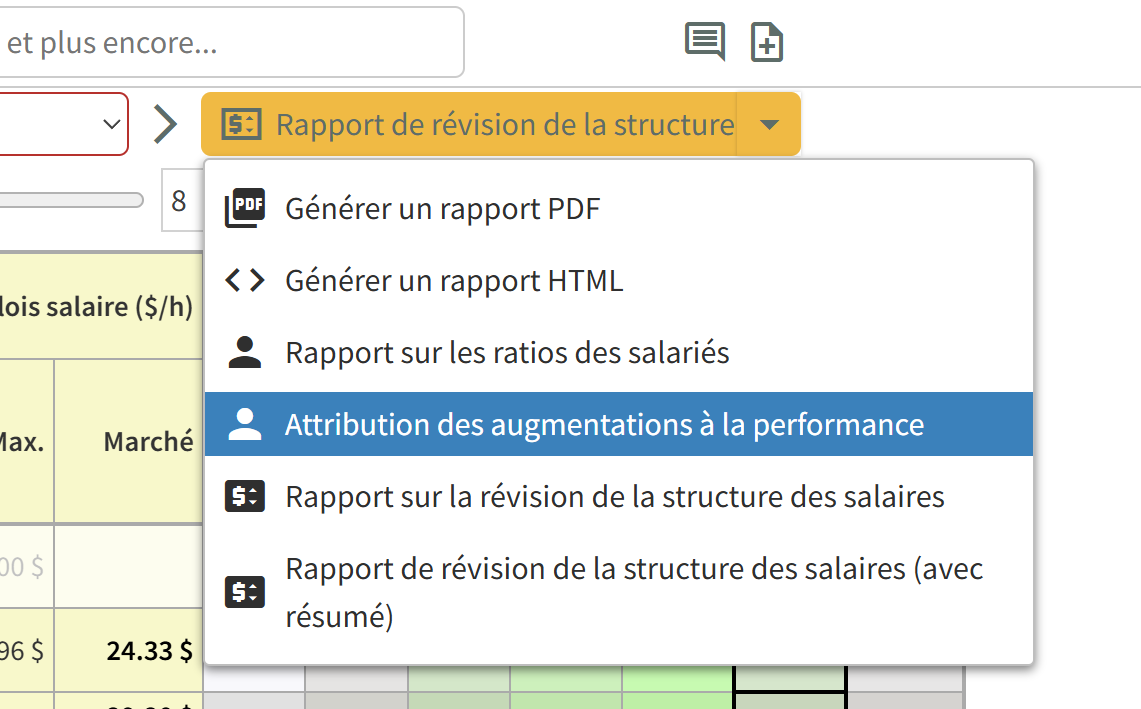The image size is (1141, 709).
Task: Choose Attribution des augmentations à la performance
Action: pos(619,424)
